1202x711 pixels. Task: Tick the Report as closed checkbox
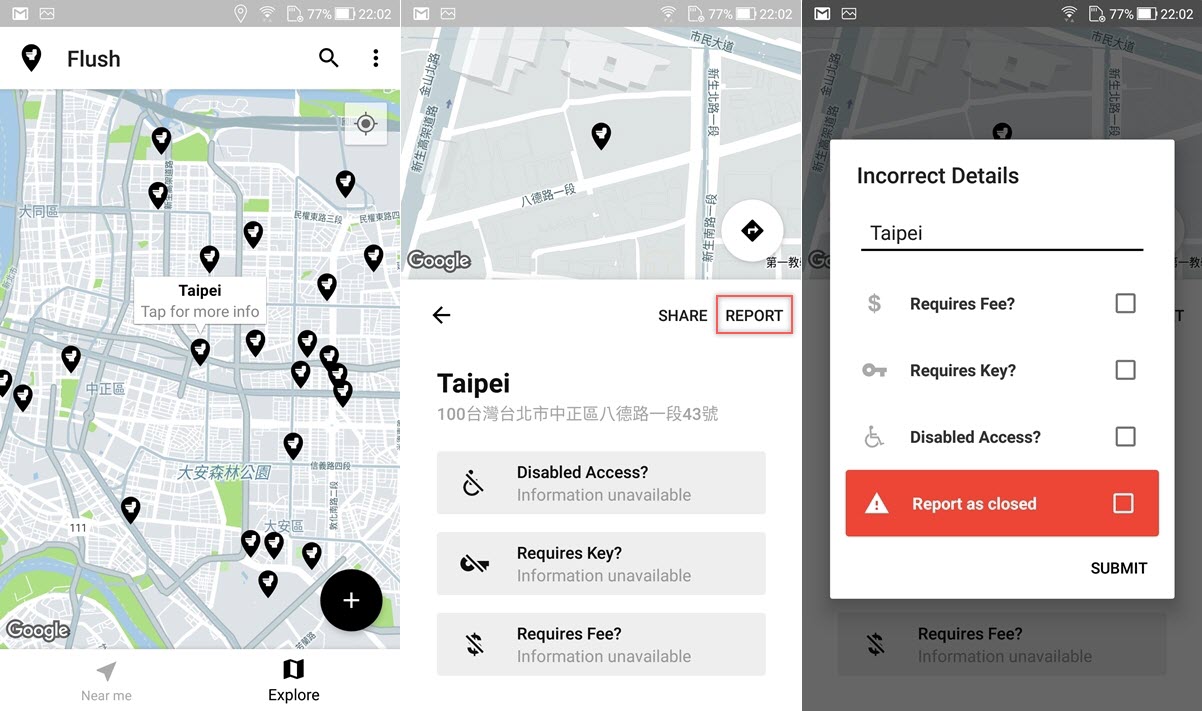1123,503
